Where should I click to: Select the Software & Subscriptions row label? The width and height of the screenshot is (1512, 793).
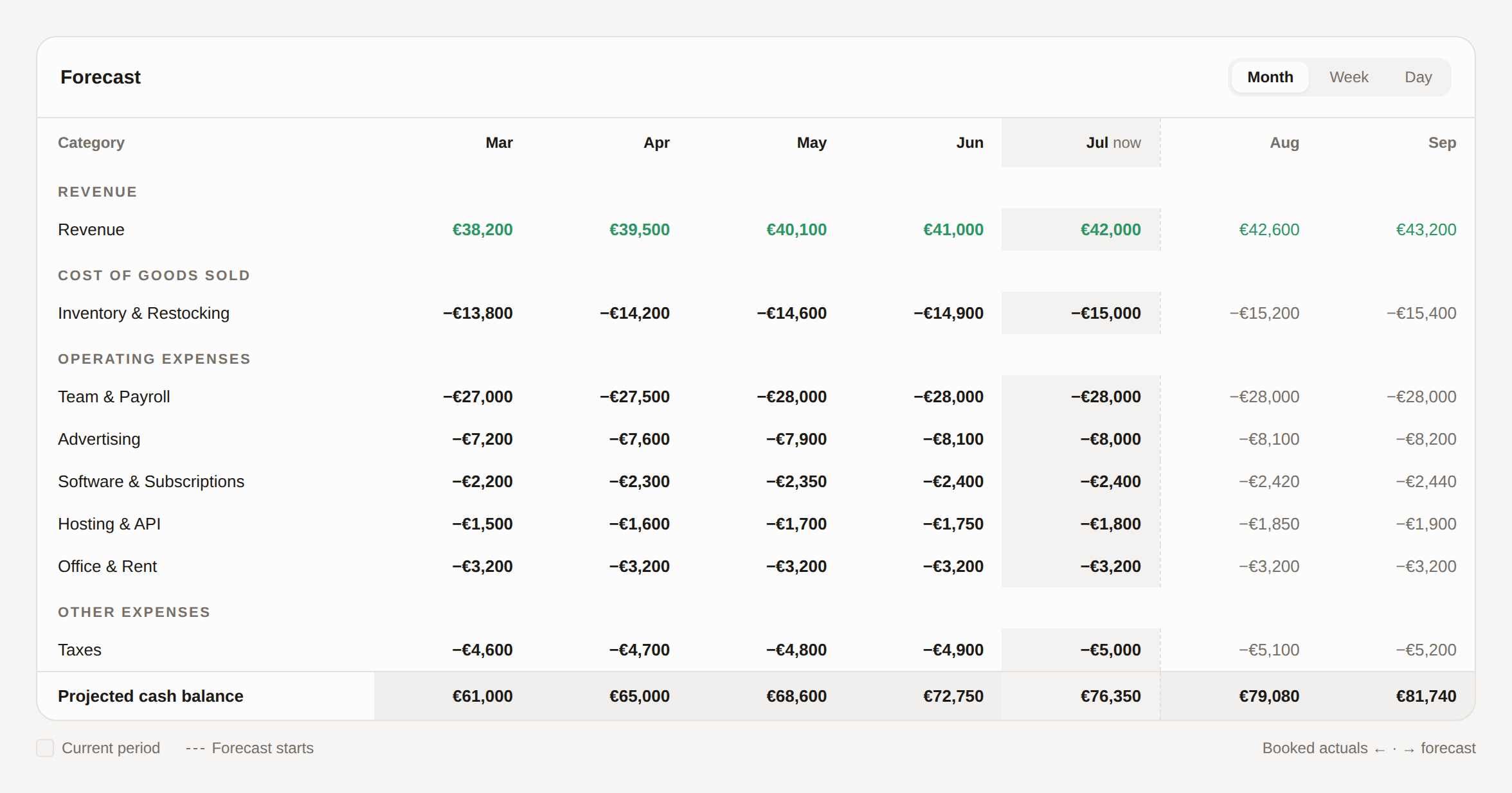[x=151, y=481]
